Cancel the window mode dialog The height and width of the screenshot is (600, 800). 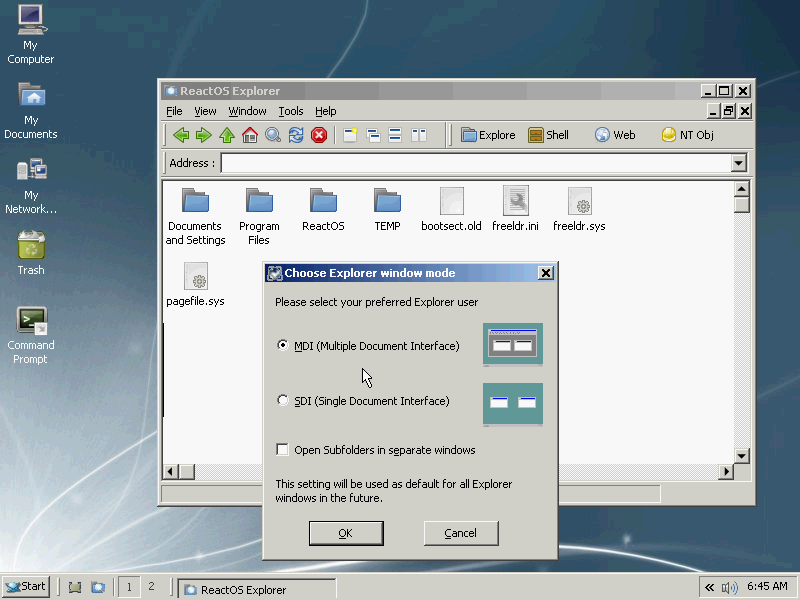click(x=461, y=533)
